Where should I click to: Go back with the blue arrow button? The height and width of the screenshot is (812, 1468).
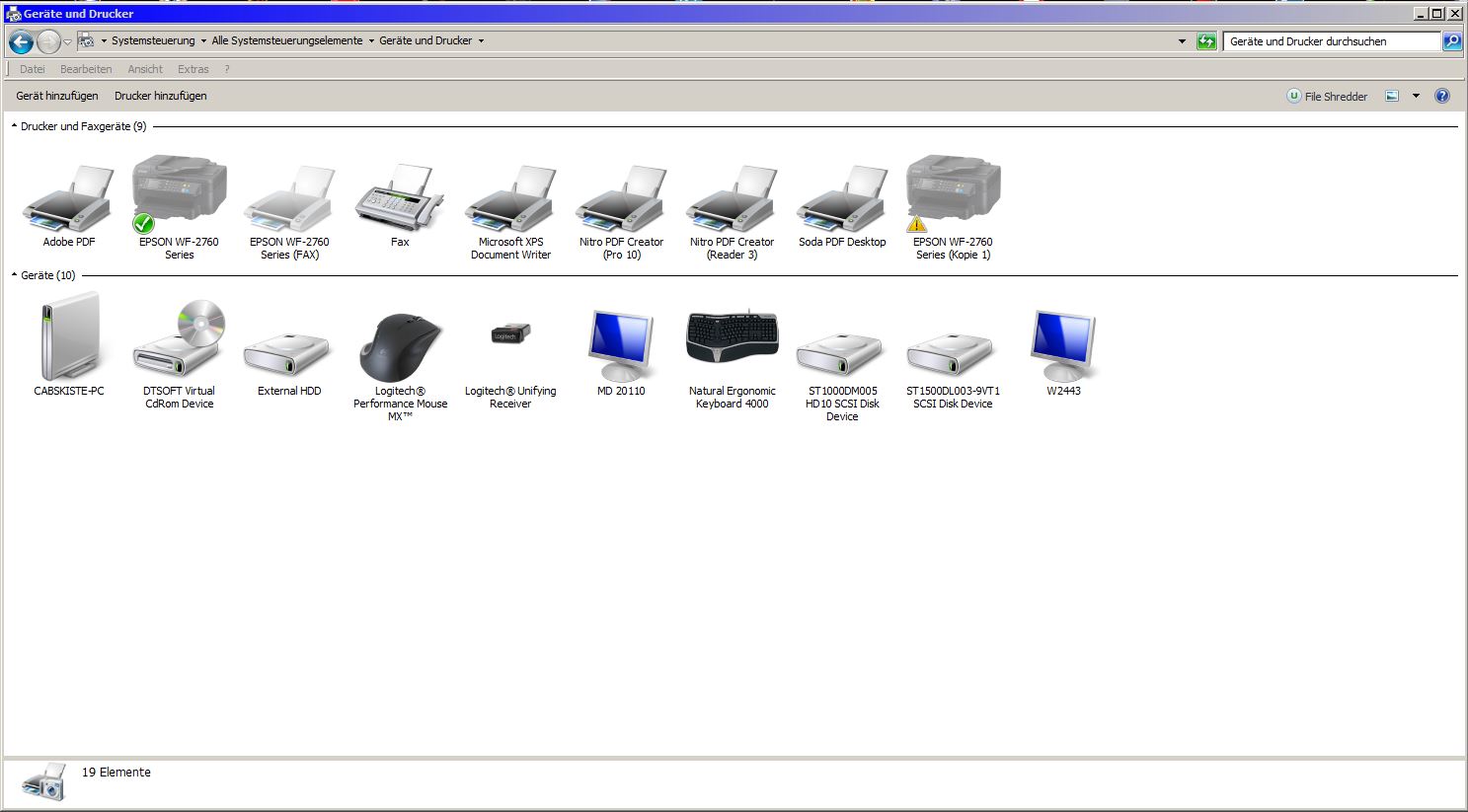pyautogui.click(x=21, y=41)
